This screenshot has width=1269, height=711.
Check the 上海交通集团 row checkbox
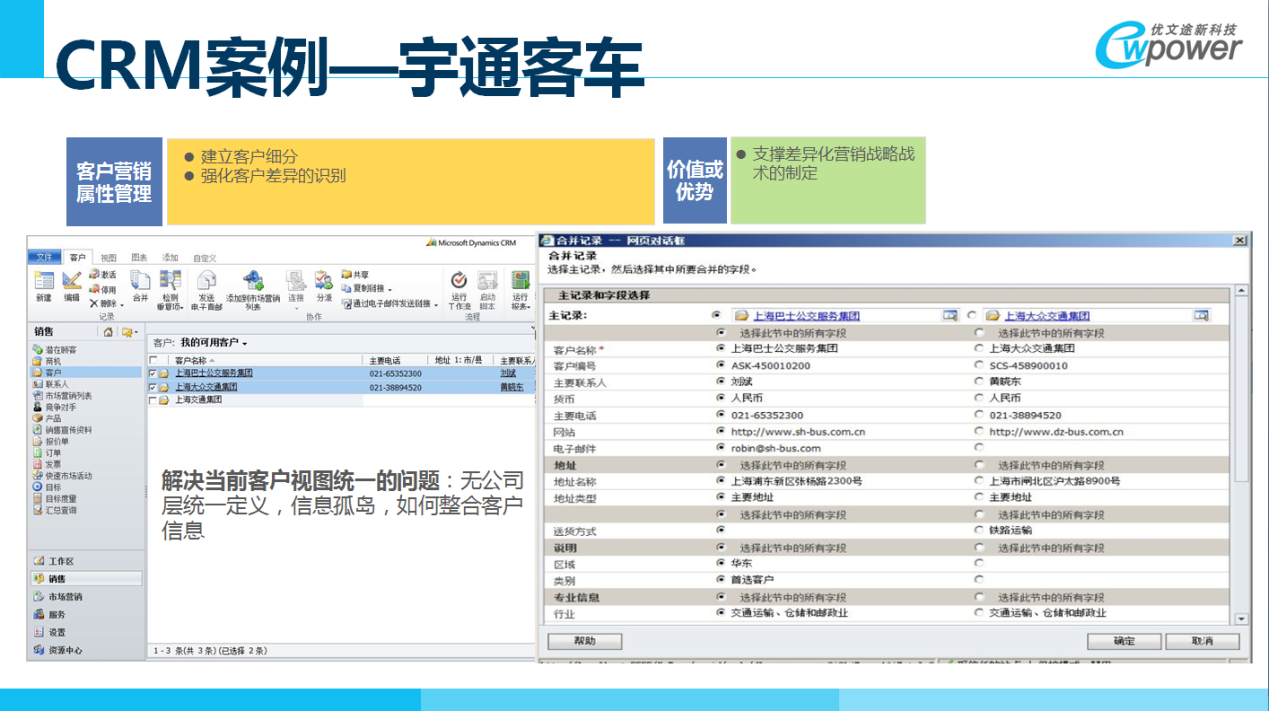[x=153, y=400]
